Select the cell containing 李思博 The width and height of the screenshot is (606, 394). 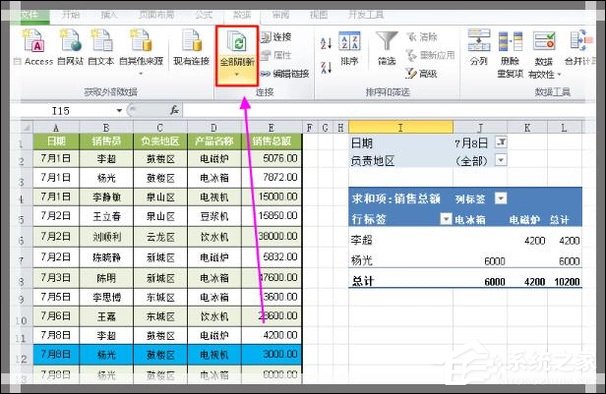(x=106, y=297)
